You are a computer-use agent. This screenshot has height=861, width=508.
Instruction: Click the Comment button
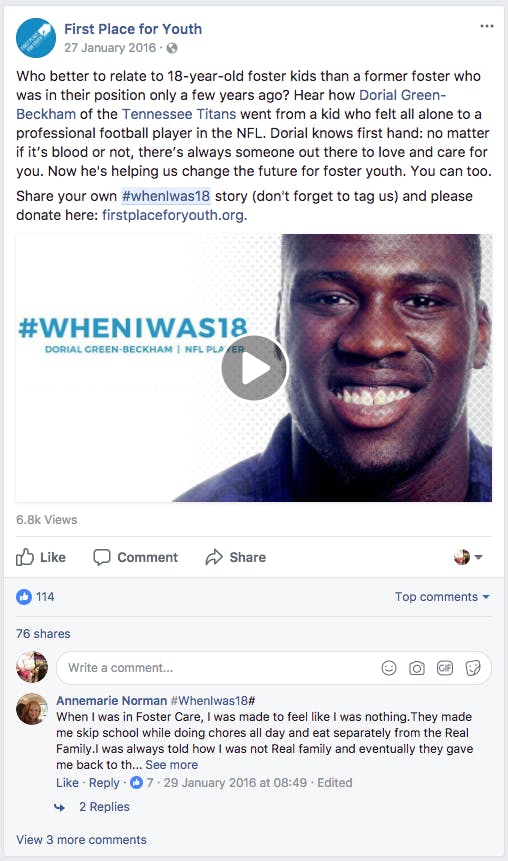[135, 557]
